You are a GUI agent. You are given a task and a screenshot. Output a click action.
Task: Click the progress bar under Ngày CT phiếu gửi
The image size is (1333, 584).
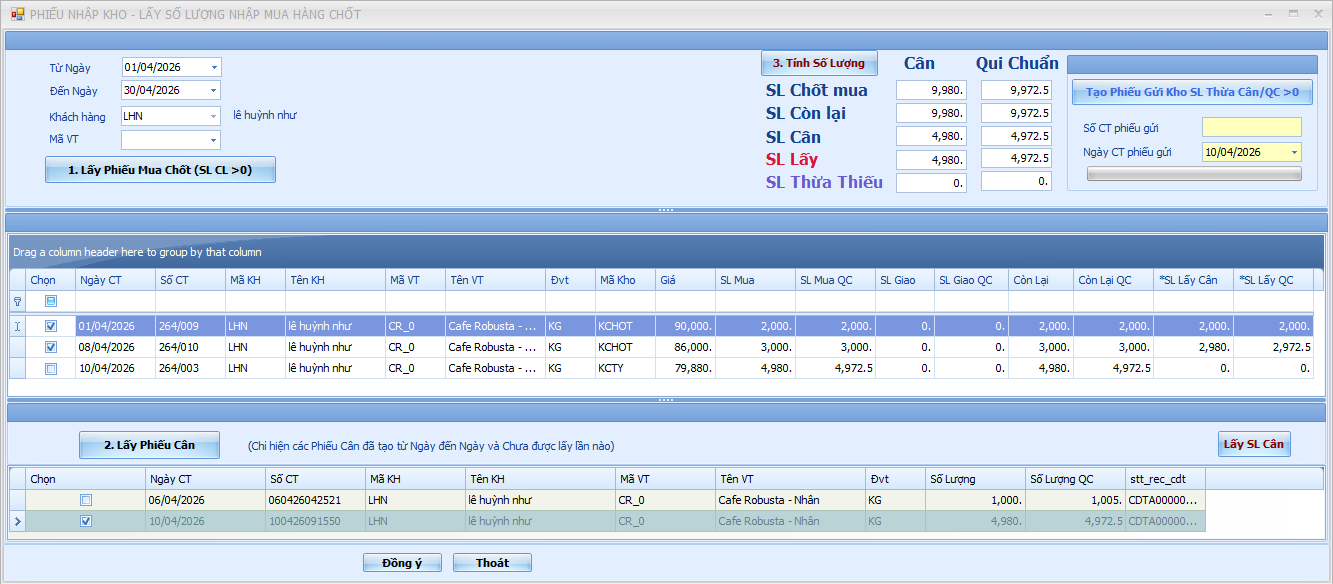tap(1193, 174)
